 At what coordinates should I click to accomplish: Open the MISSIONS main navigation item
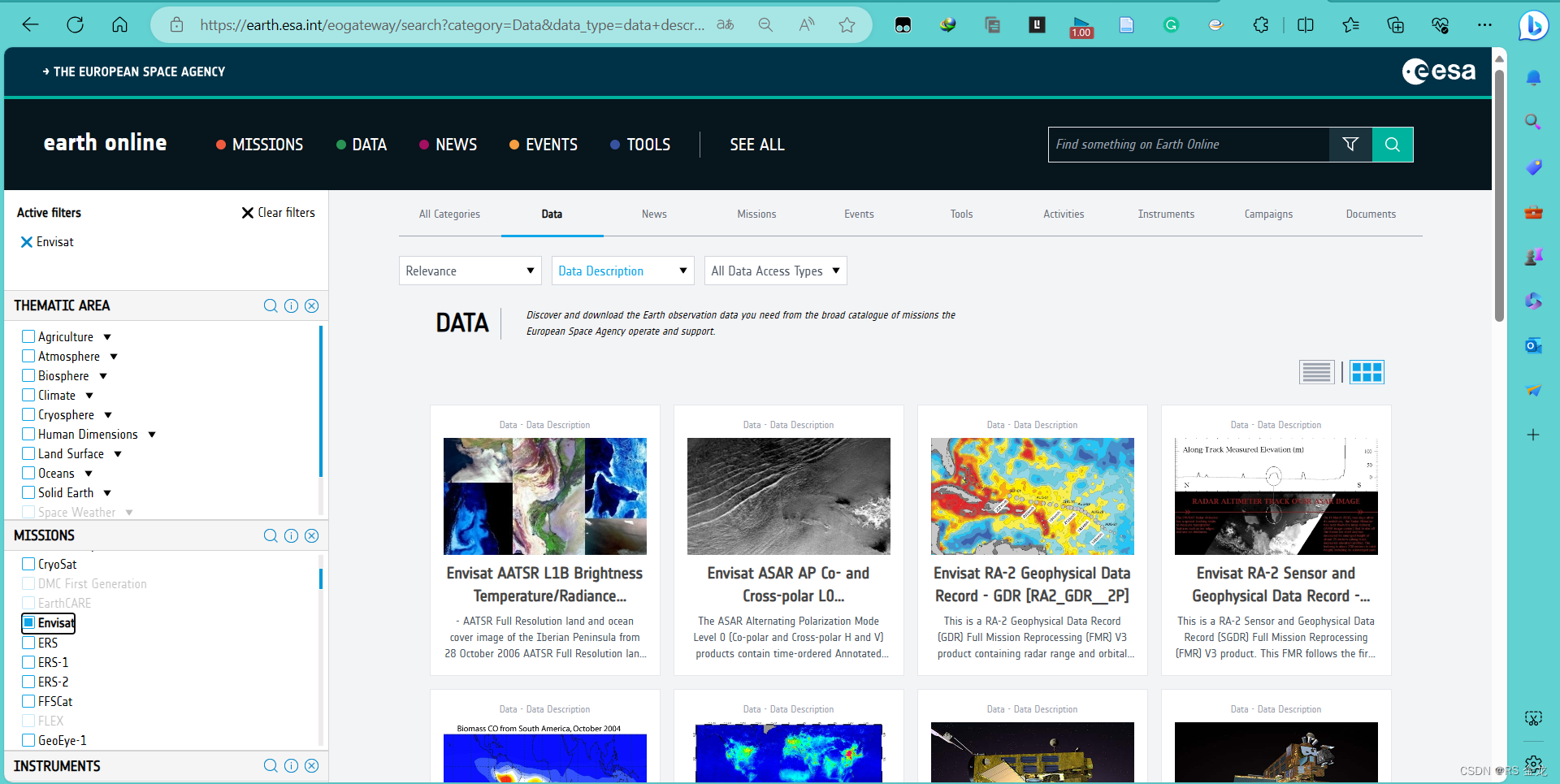coord(259,145)
